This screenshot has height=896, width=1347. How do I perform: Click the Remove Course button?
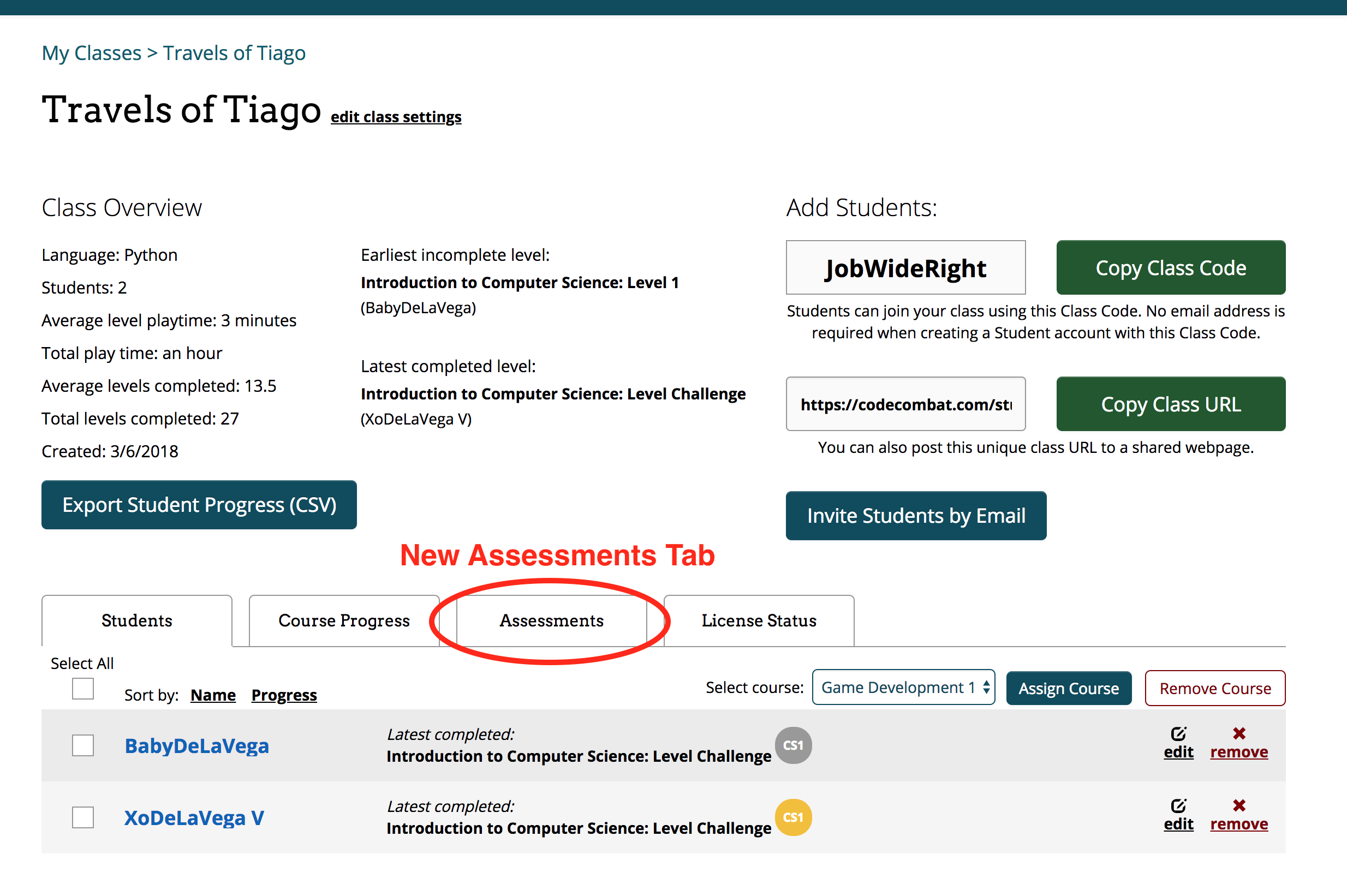pos(1214,688)
